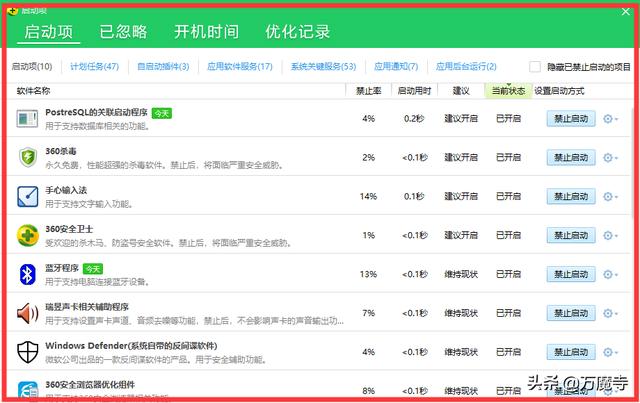Select 应用后台运行(2) sub-tab

click(466, 67)
